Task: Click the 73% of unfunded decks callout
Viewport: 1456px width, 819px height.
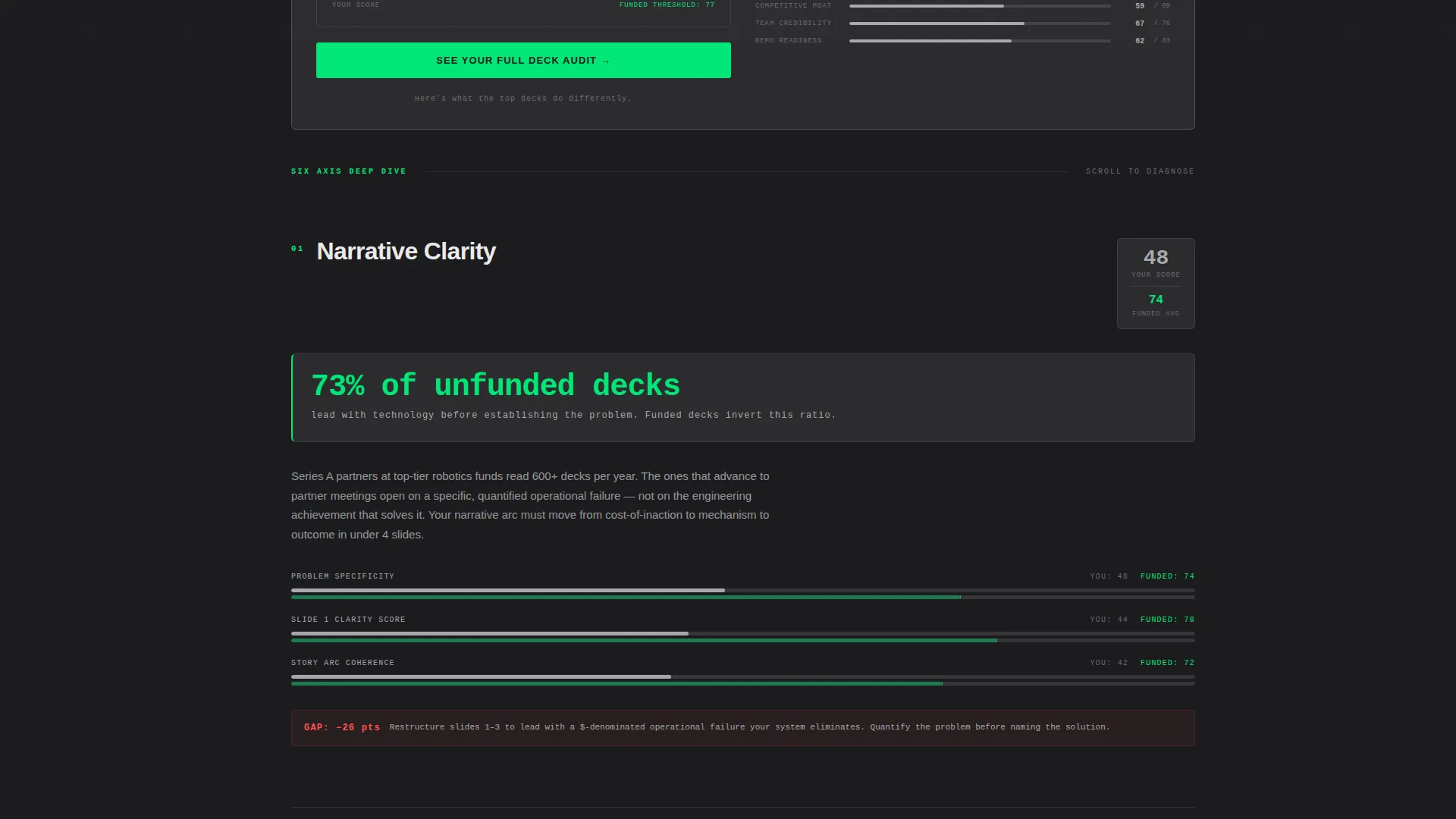Action: [x=743, y=397]
